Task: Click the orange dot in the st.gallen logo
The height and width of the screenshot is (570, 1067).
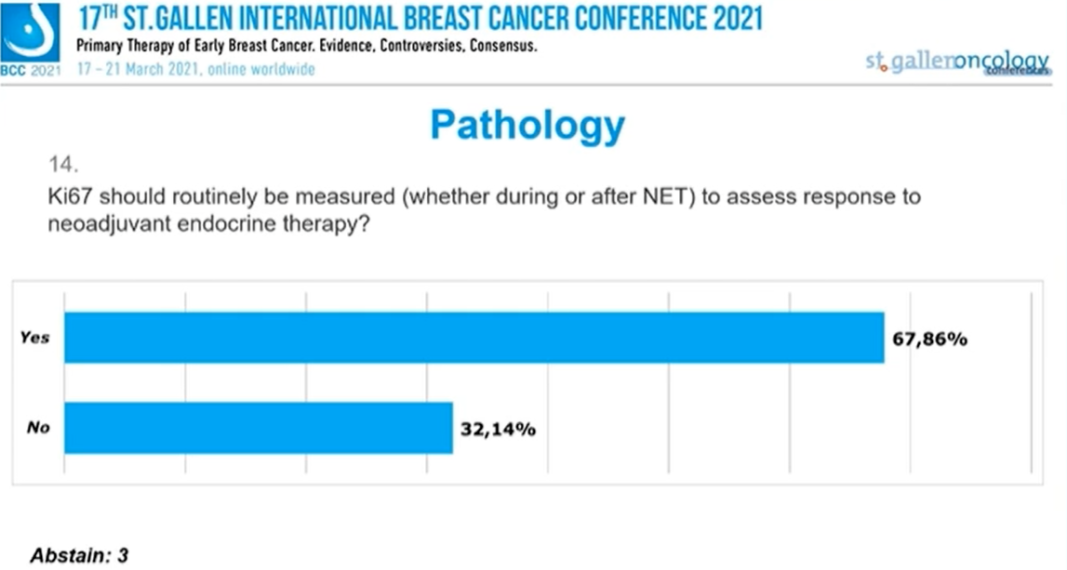Action: click(884, 67)
